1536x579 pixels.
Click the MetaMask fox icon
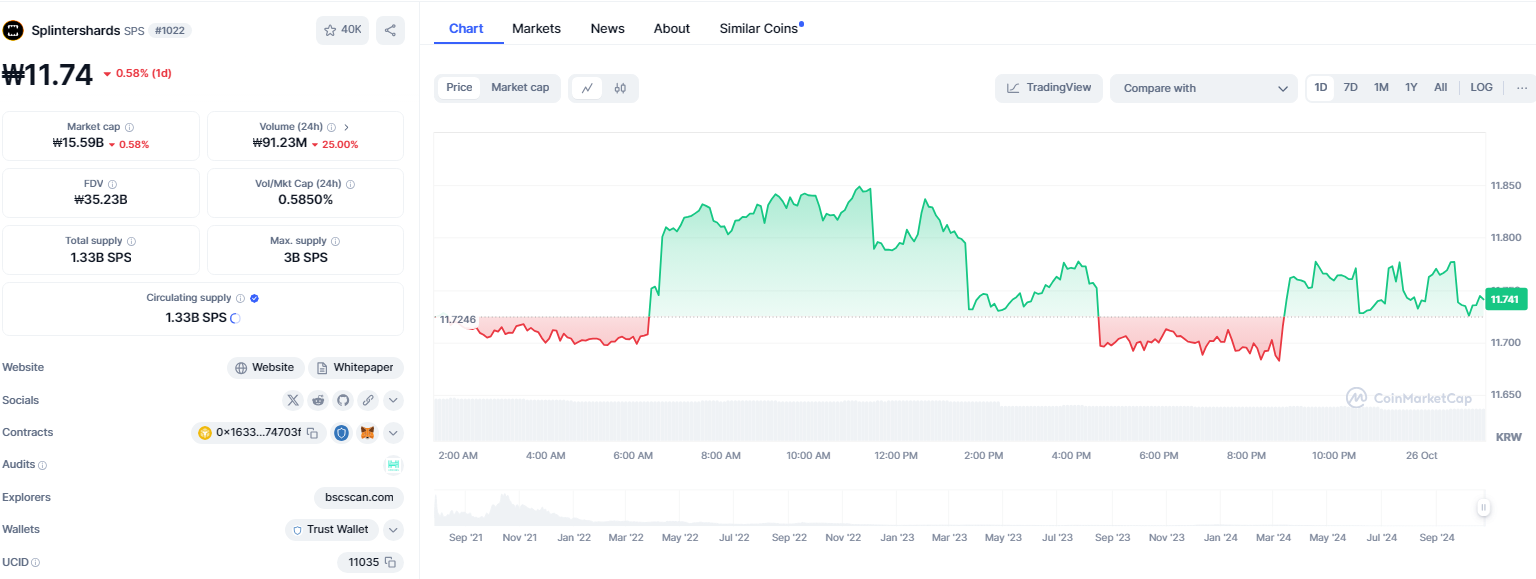pos(368,433)
